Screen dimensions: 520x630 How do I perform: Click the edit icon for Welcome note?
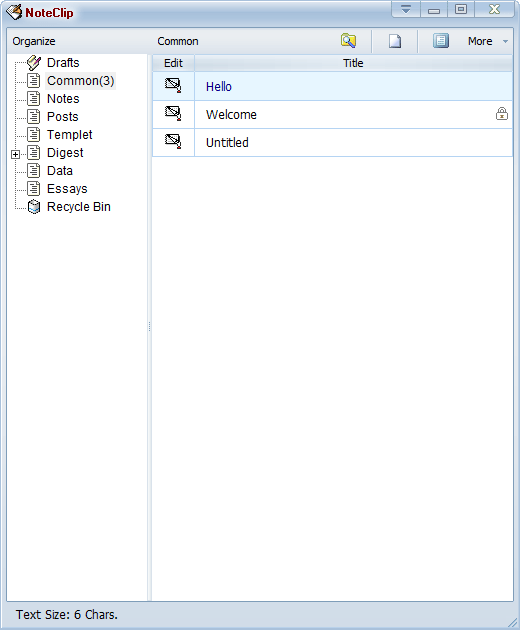(x=173, y=114)
